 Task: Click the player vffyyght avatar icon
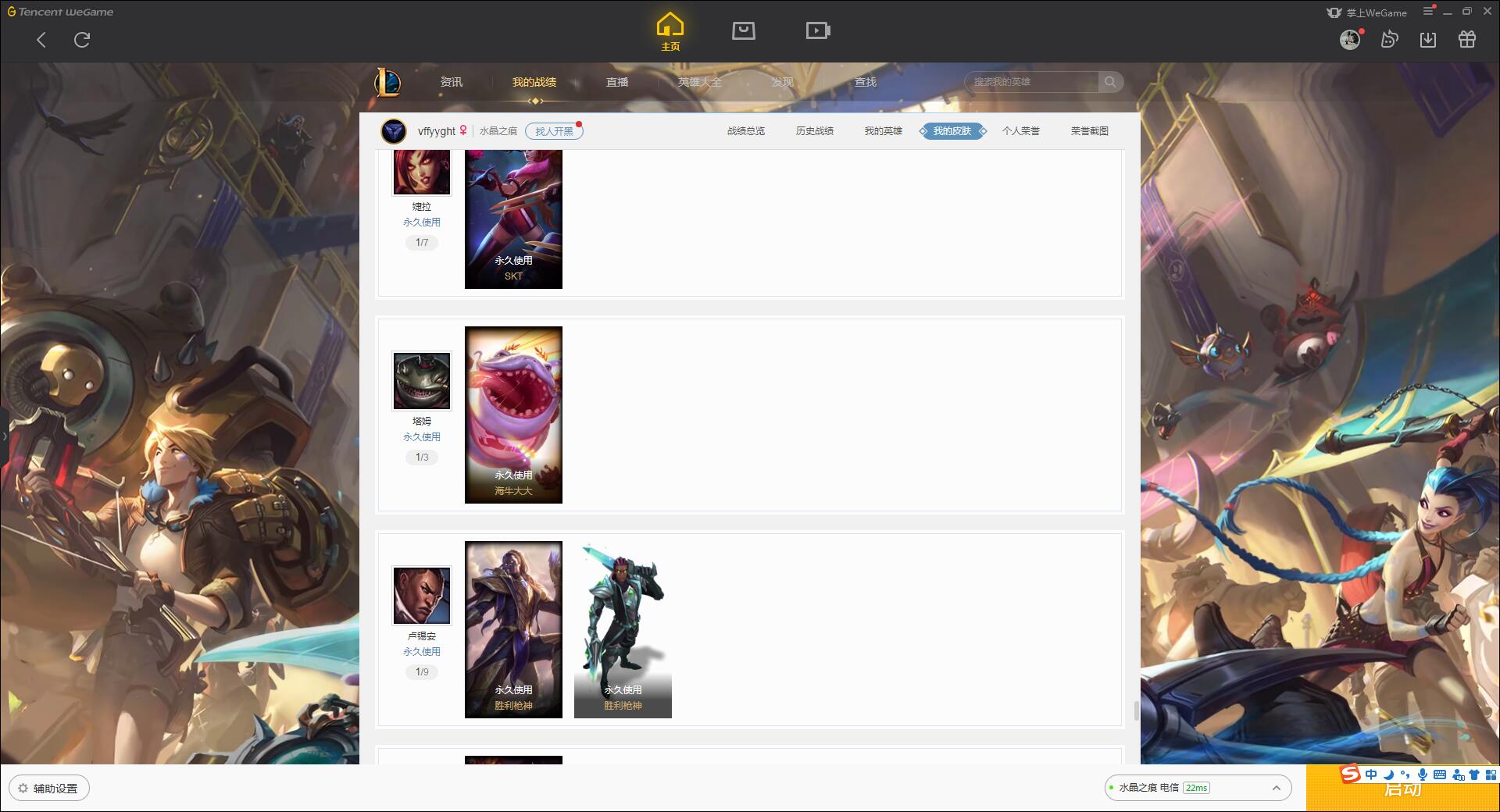394,131
